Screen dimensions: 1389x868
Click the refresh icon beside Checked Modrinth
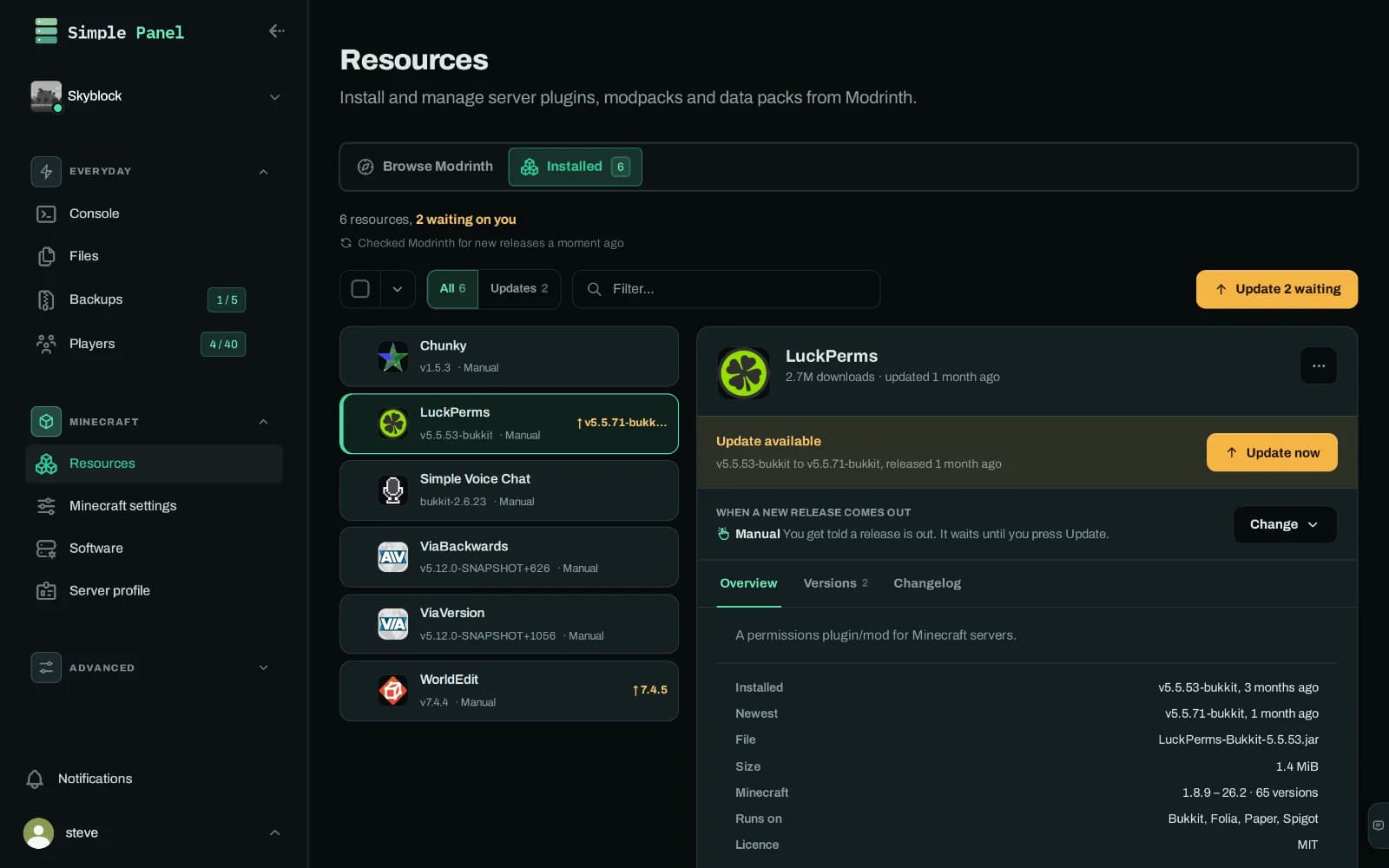346,243
